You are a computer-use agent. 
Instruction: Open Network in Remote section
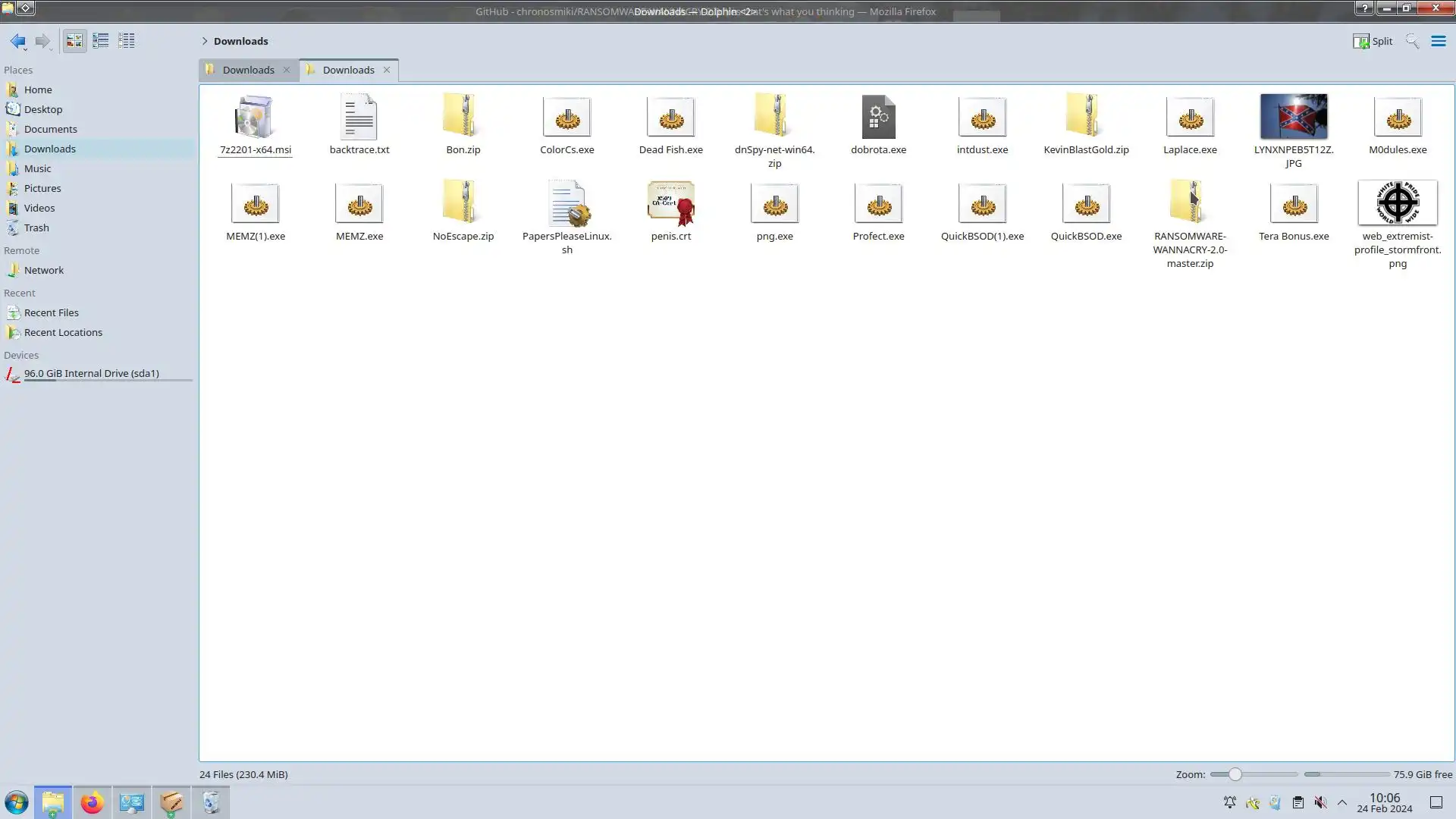click(43, 270)
